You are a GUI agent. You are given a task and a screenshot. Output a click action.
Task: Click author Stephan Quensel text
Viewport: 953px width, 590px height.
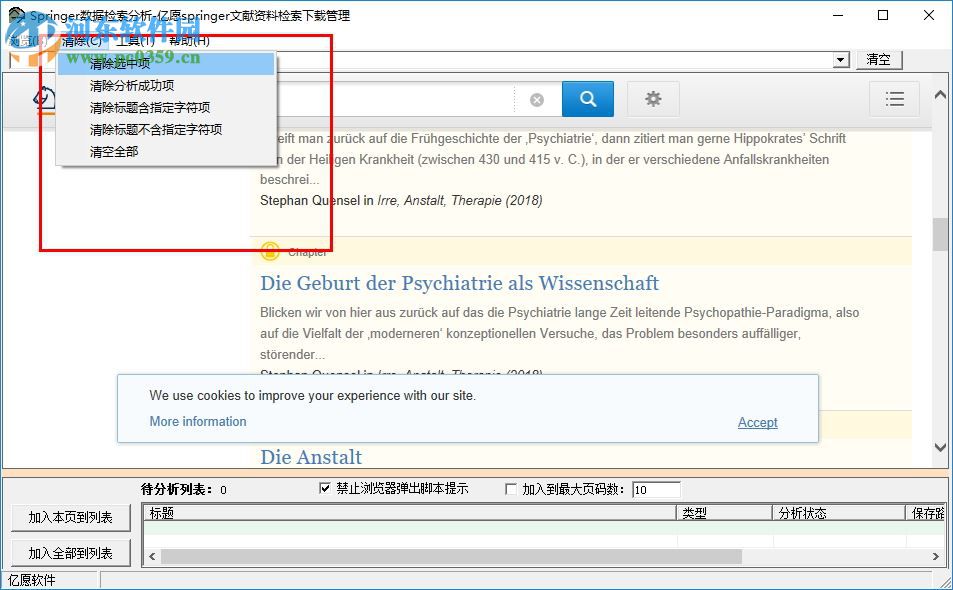coord(310,201)
